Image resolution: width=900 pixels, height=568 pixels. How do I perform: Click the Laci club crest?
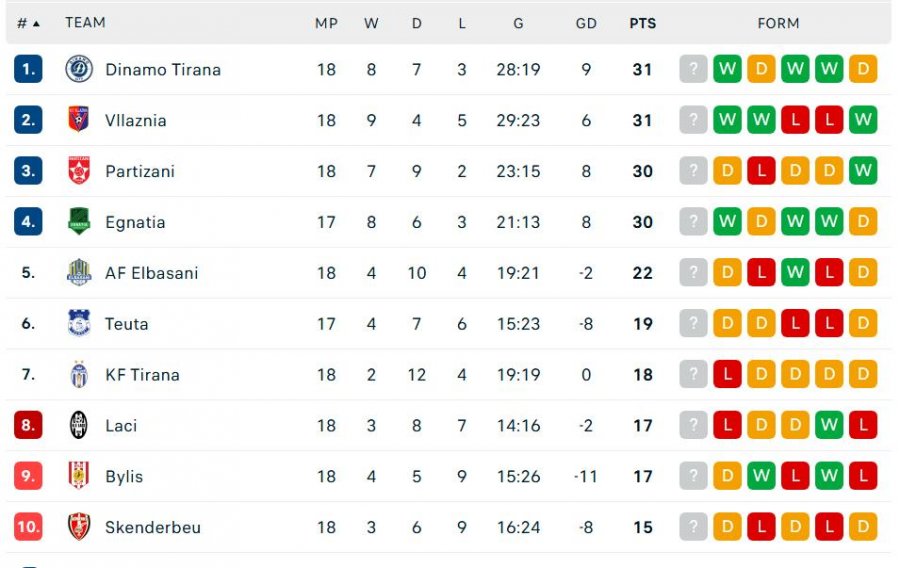coord(79,425)
